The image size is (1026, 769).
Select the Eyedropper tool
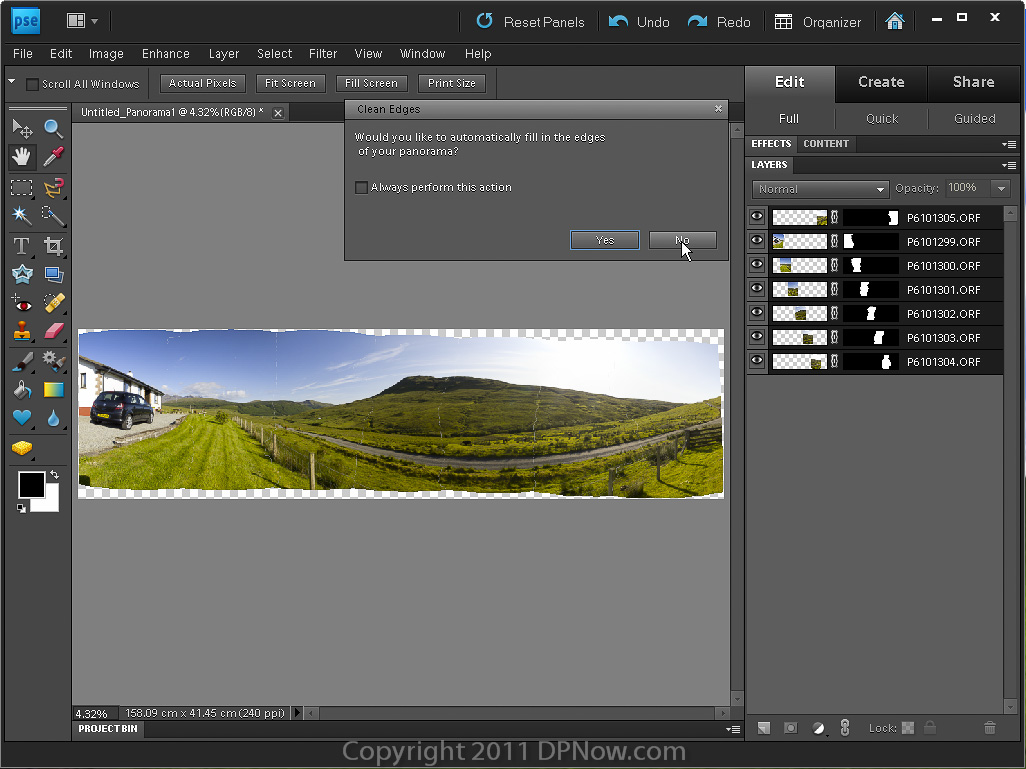pyautogui.click(x=54, y=157)
